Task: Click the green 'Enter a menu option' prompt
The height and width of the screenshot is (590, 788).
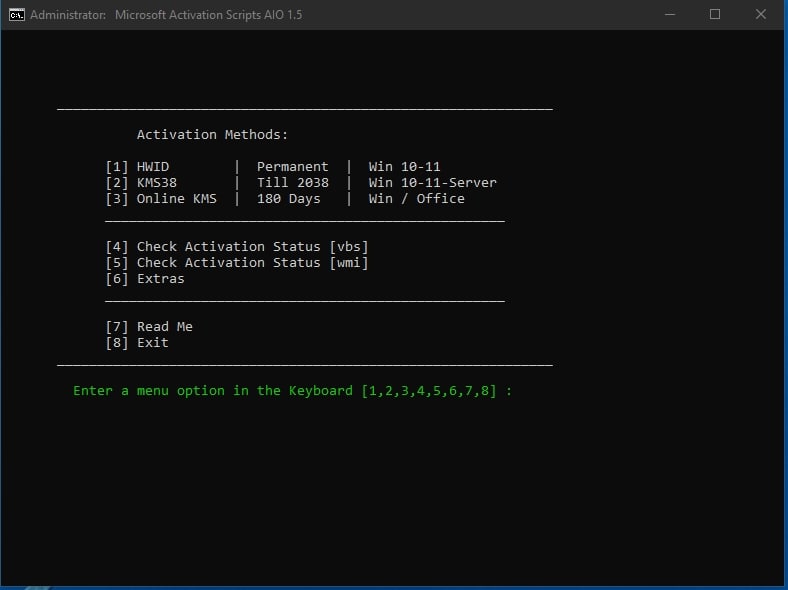Action: pos(292,391)
